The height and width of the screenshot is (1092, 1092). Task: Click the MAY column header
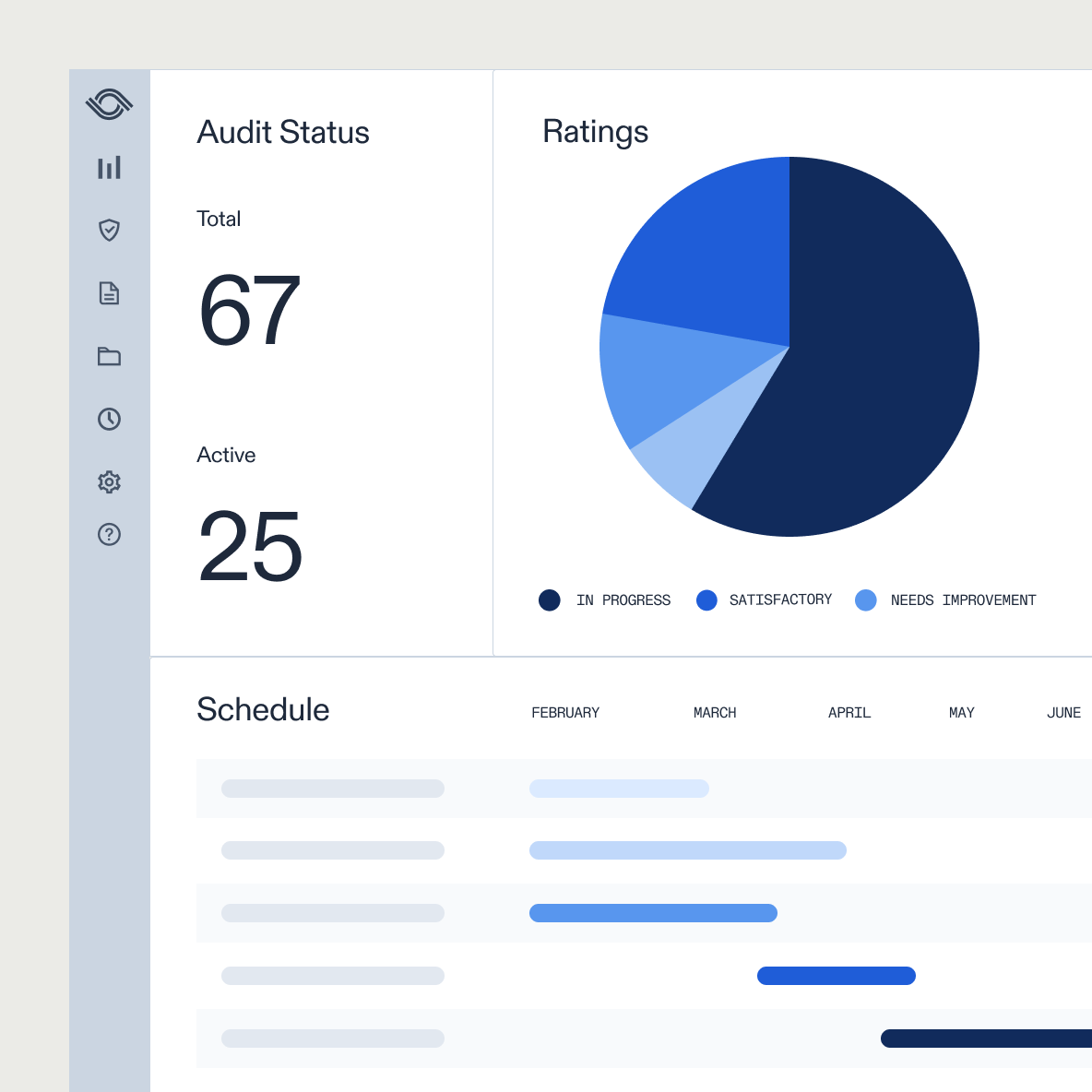961,712
